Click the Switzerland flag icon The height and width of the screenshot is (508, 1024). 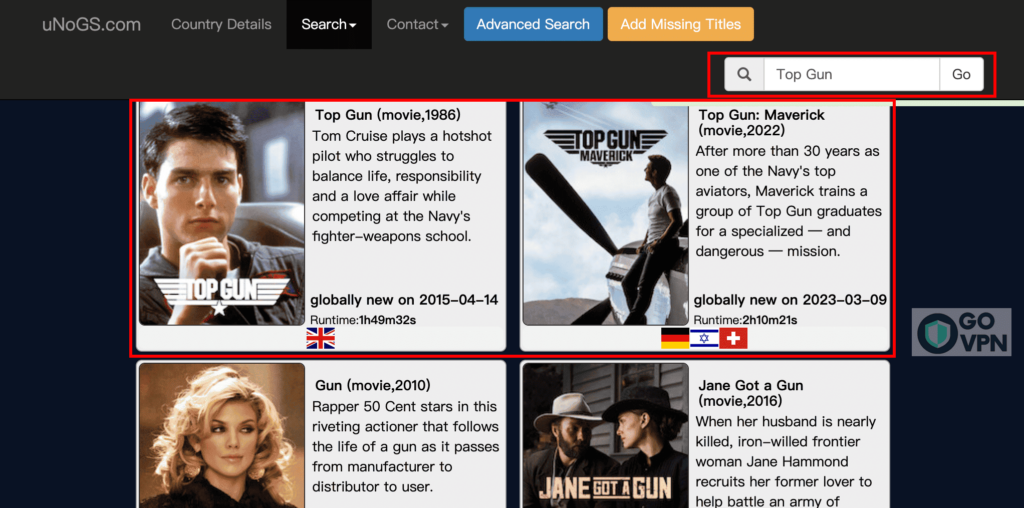(733, 339)
